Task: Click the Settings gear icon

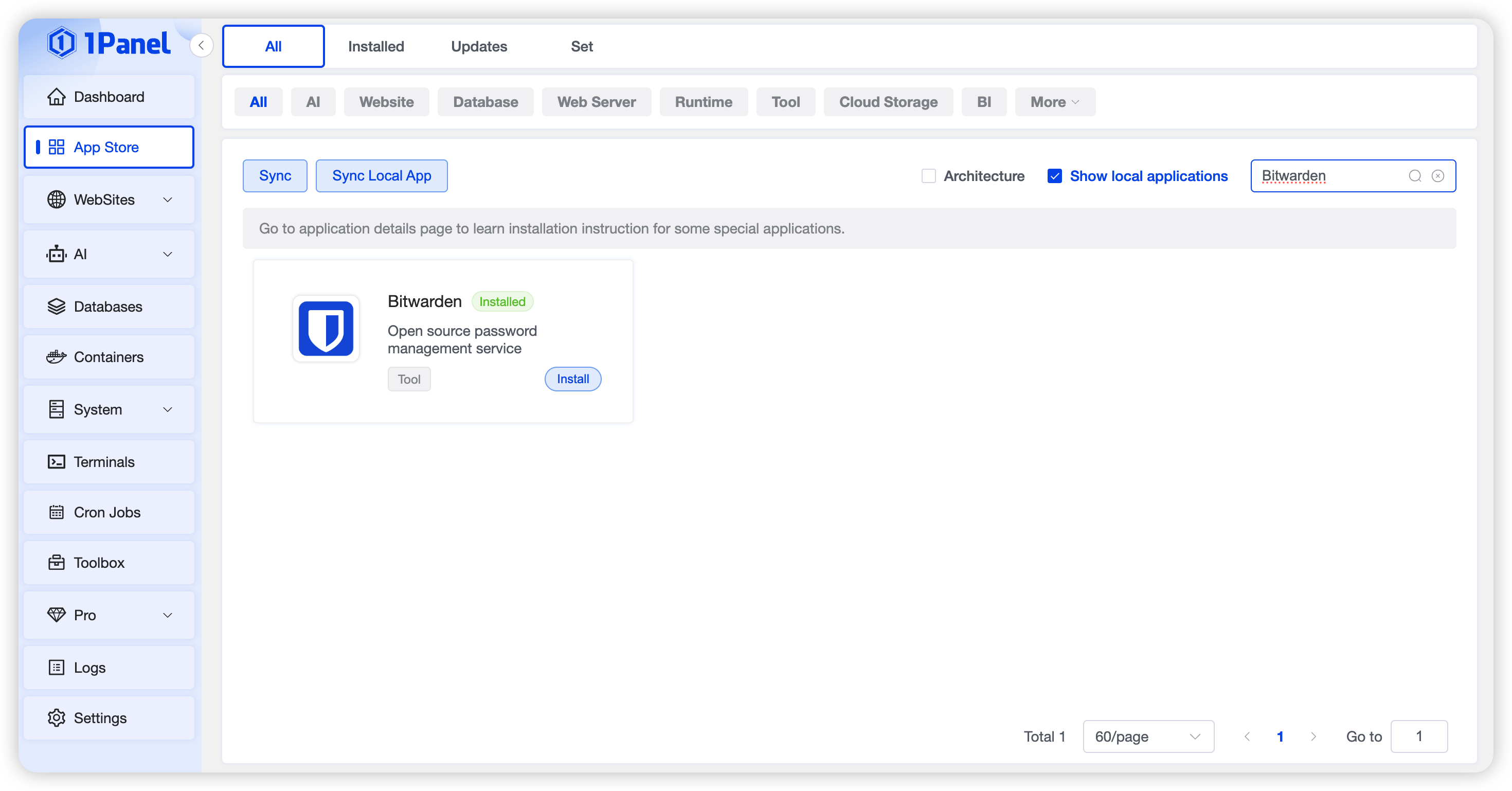Action: pyautogui.click(x=57, y=717)
